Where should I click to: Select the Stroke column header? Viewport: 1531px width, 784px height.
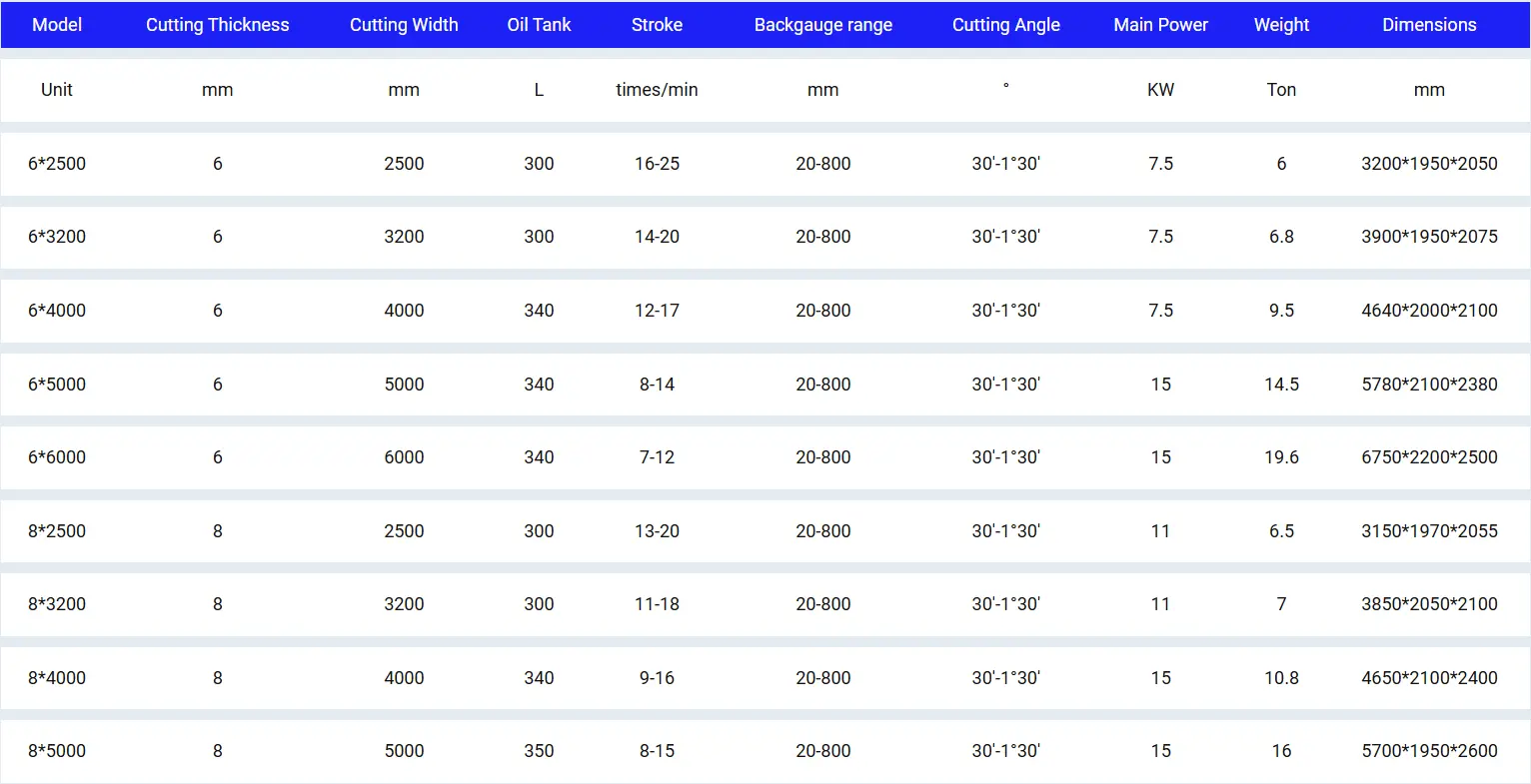coord(657,25)
